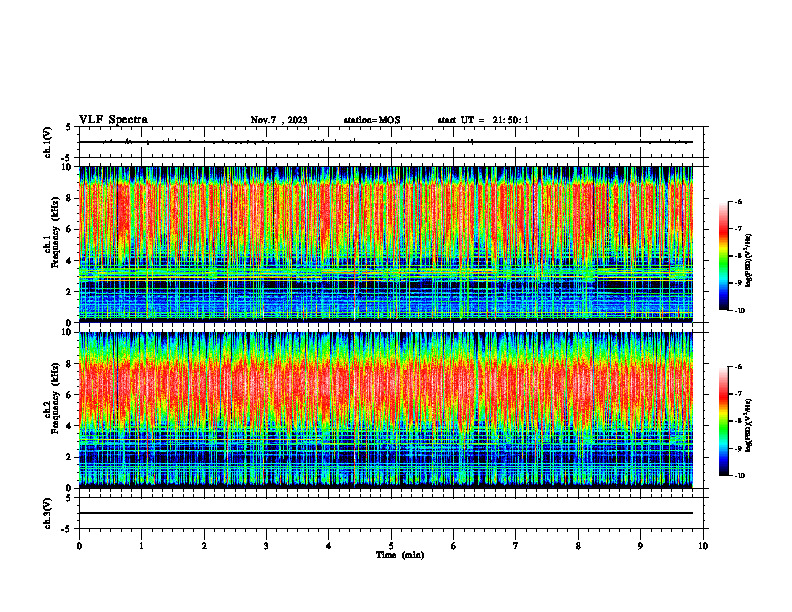Click the ch.2 spectrogram plot area
This screenshot has width=792, height=612.
point(386,410)
